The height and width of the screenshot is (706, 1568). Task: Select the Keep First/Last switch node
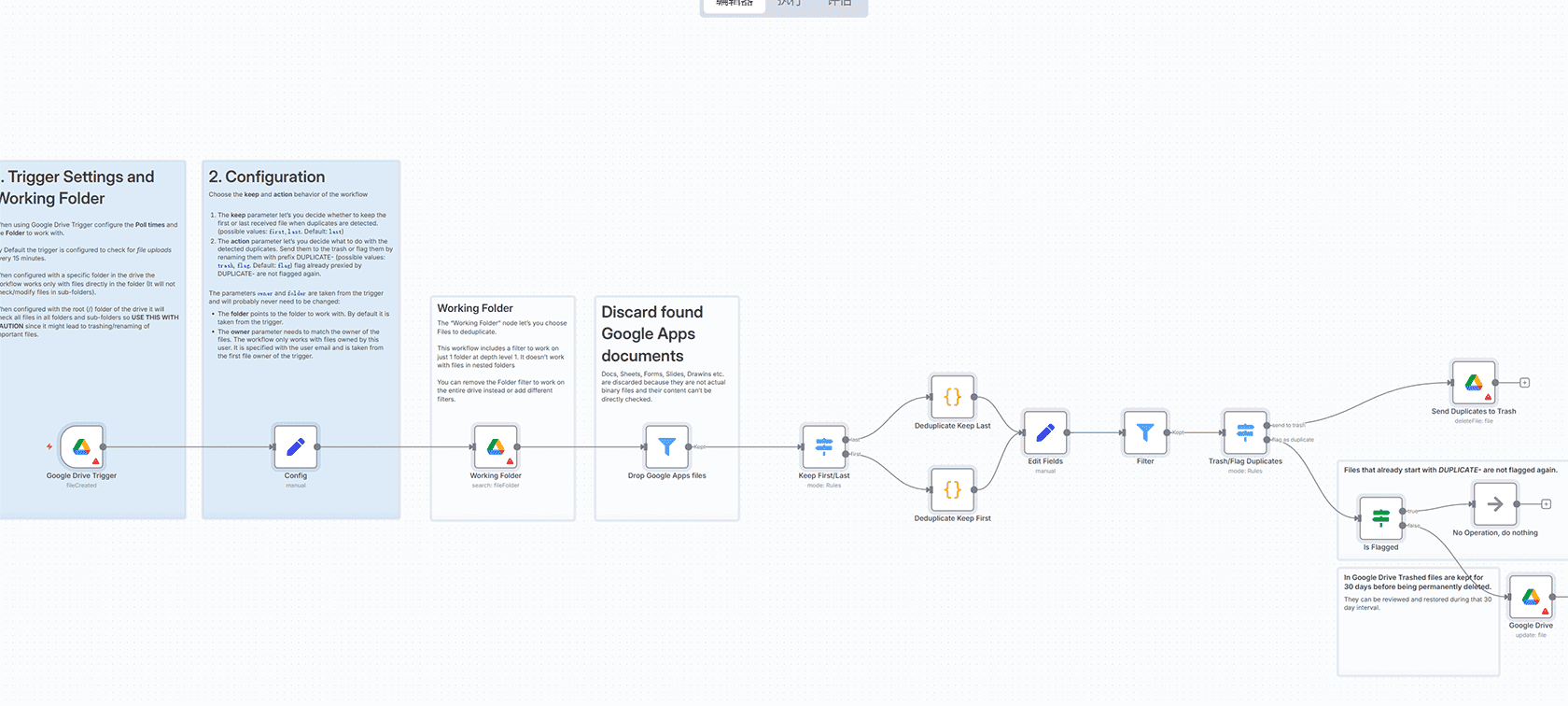824,447
